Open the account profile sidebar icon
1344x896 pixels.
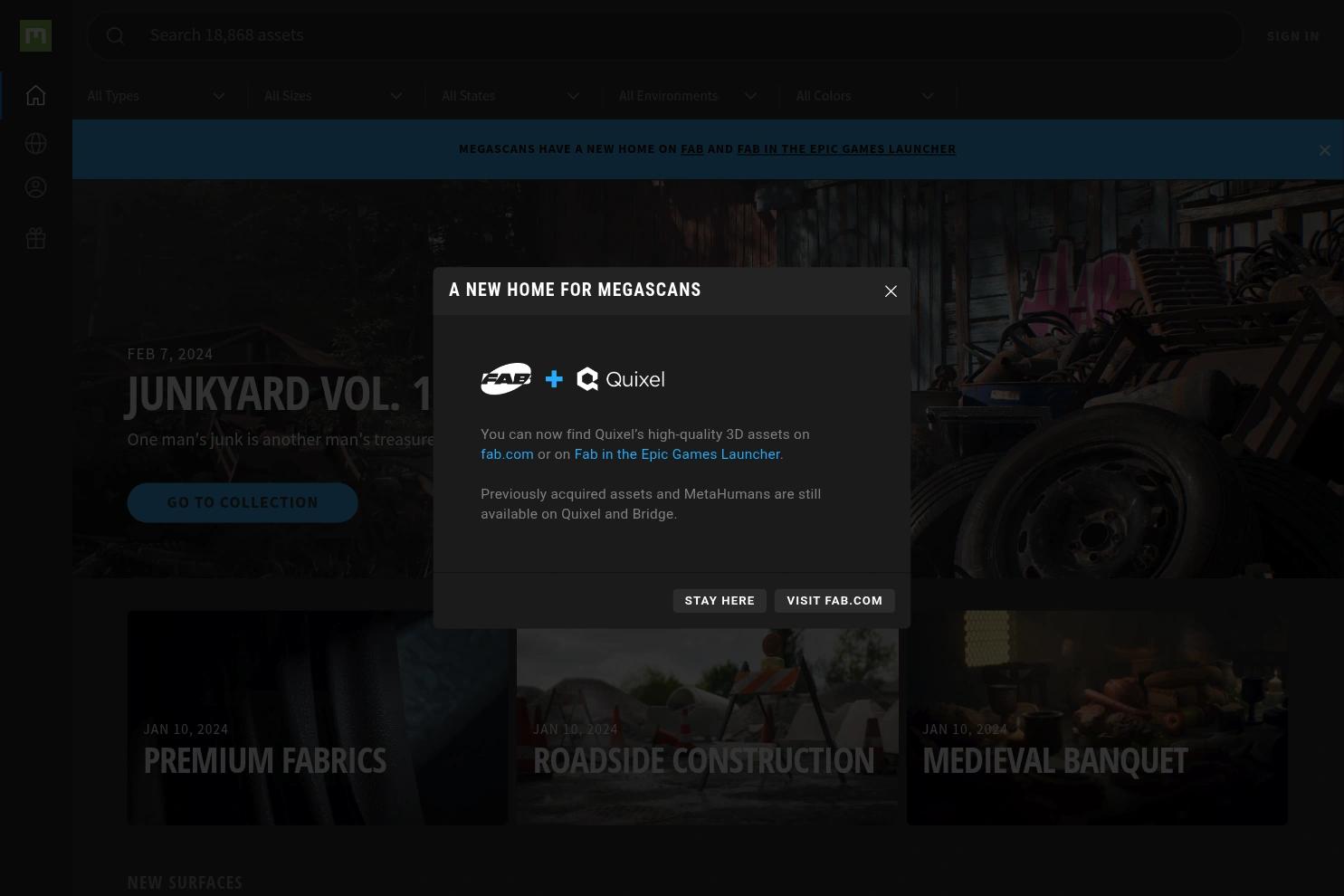tap(35, 187)
